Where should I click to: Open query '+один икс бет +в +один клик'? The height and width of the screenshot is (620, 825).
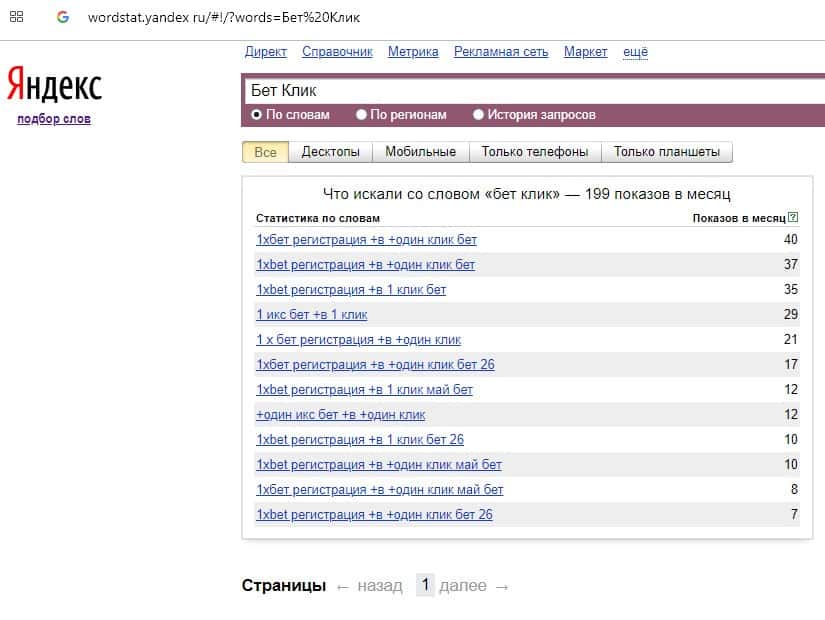[340, 415]
